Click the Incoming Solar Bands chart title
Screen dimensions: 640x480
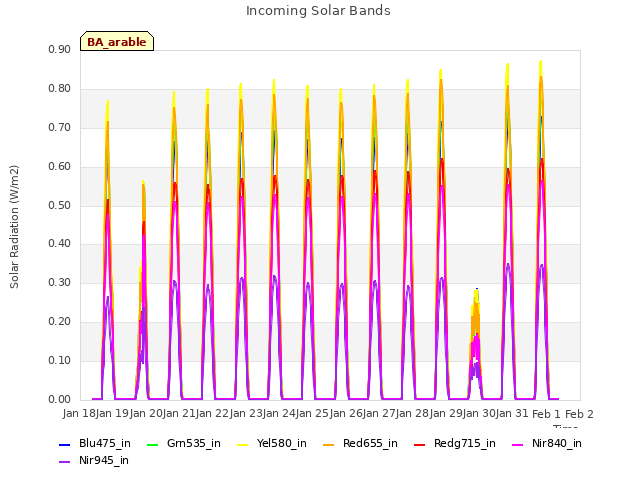(x=318, y=11)
